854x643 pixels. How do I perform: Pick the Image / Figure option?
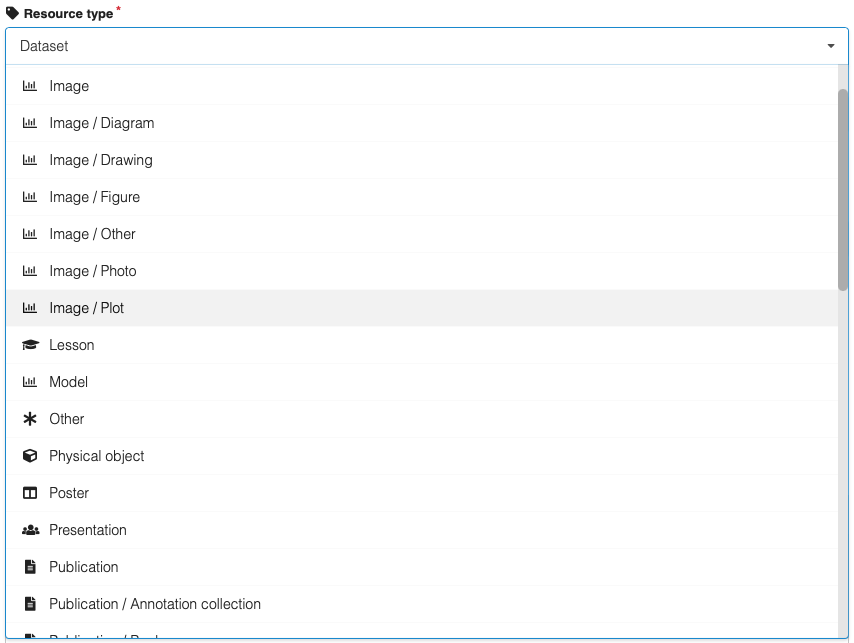94,197
